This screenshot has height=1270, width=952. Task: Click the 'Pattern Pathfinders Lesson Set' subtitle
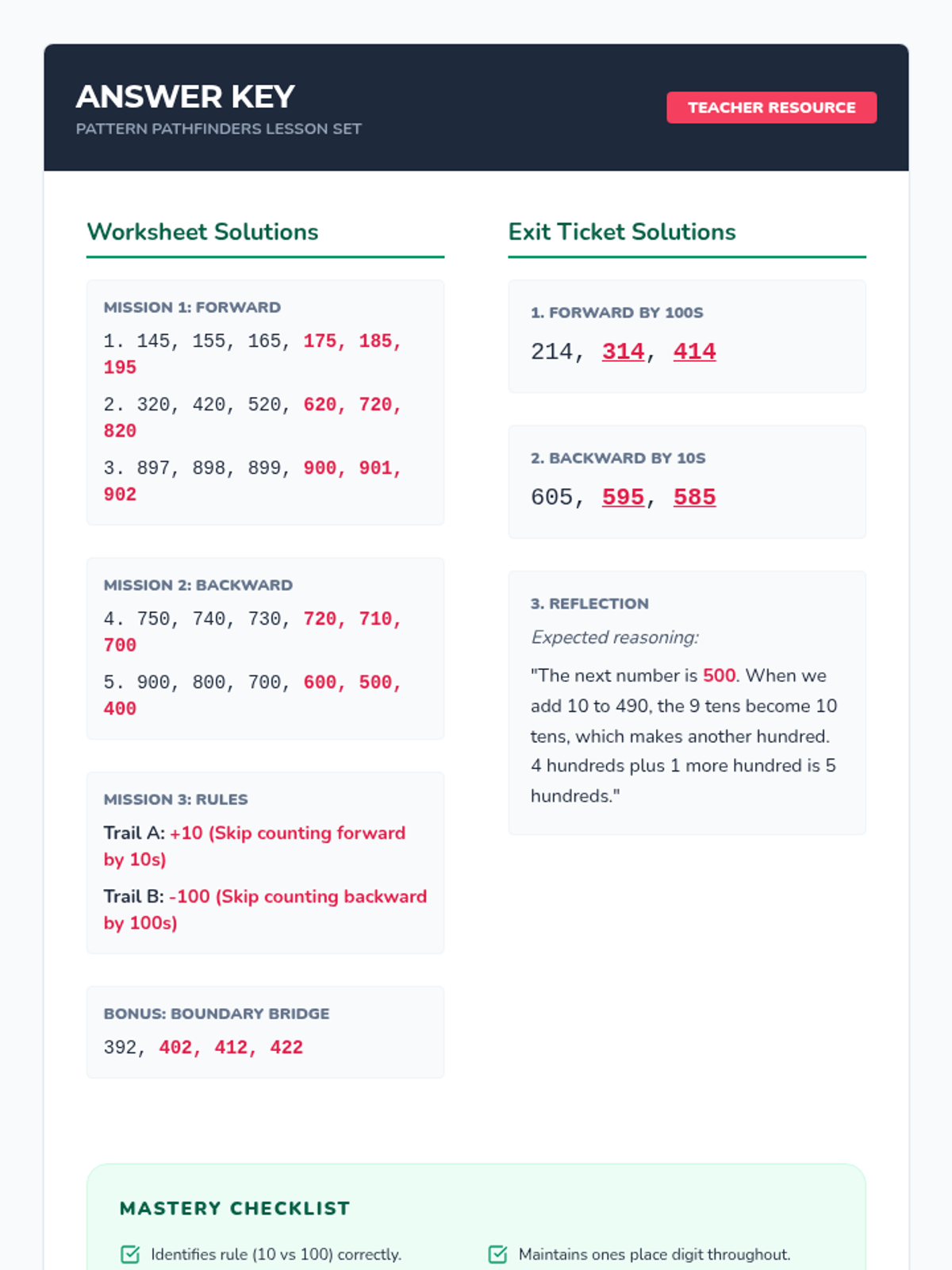[x=218, y=129]
